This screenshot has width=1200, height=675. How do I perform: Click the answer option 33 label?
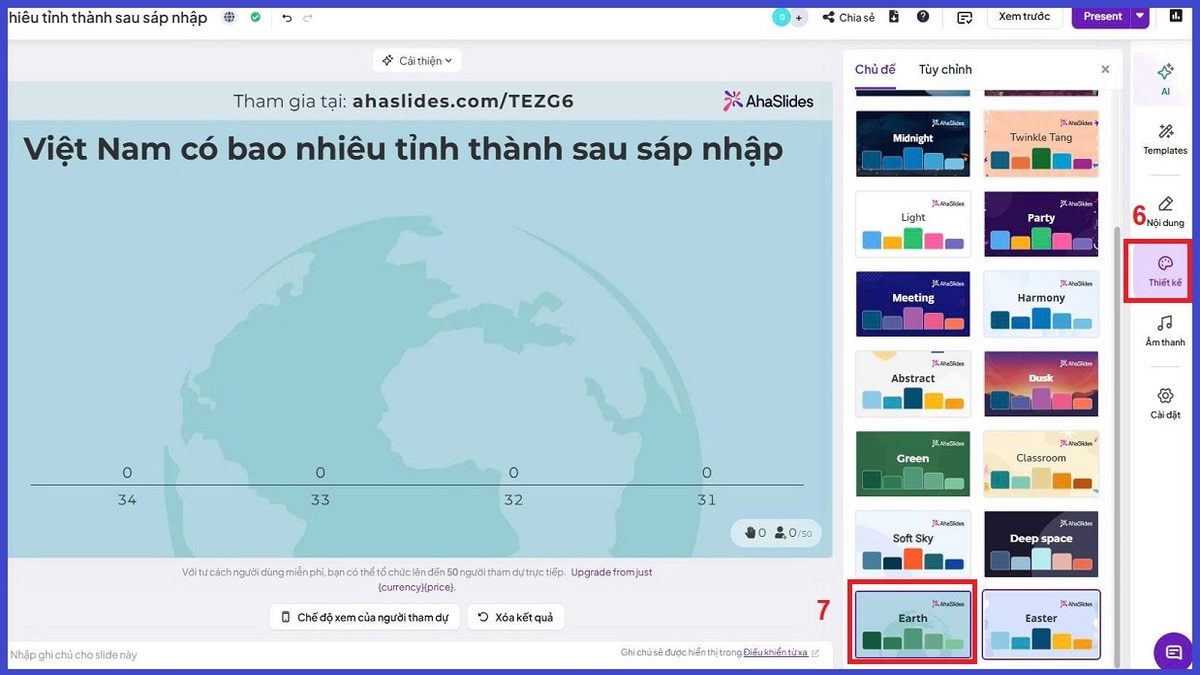320,500
